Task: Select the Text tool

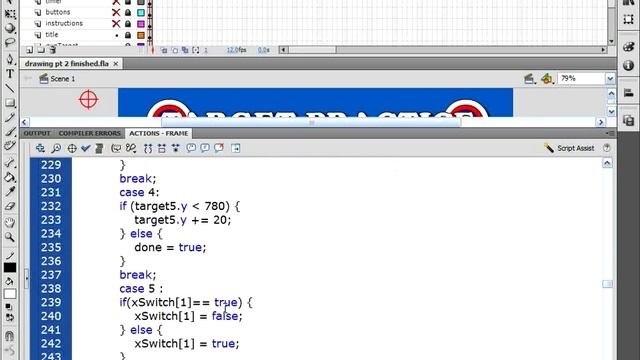Action: [x=10, y=73]
